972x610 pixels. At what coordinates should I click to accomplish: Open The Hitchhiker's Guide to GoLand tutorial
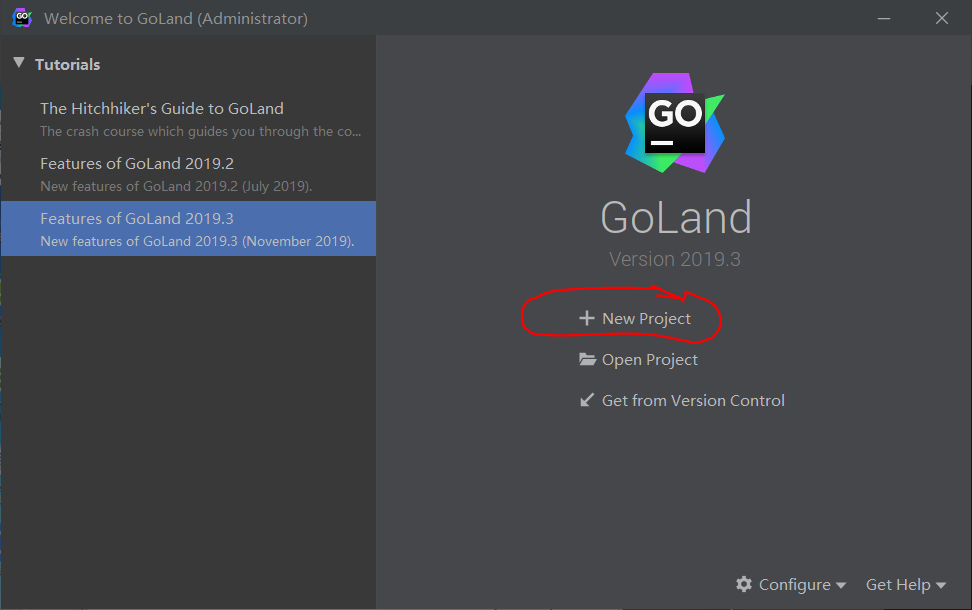pyautogui.click(x=188, y=119)
